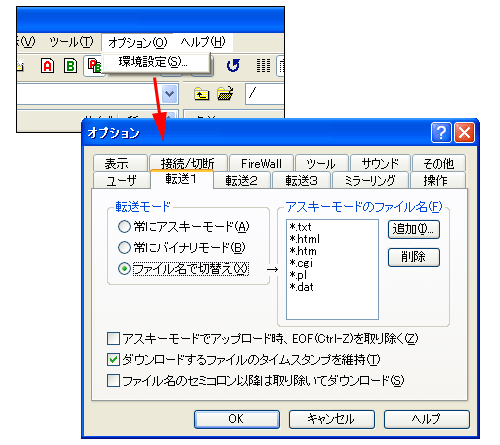Click the binary mode 'B' toolbar icon
The width and height of the screenshot is (500, 445).
[70, 65]
